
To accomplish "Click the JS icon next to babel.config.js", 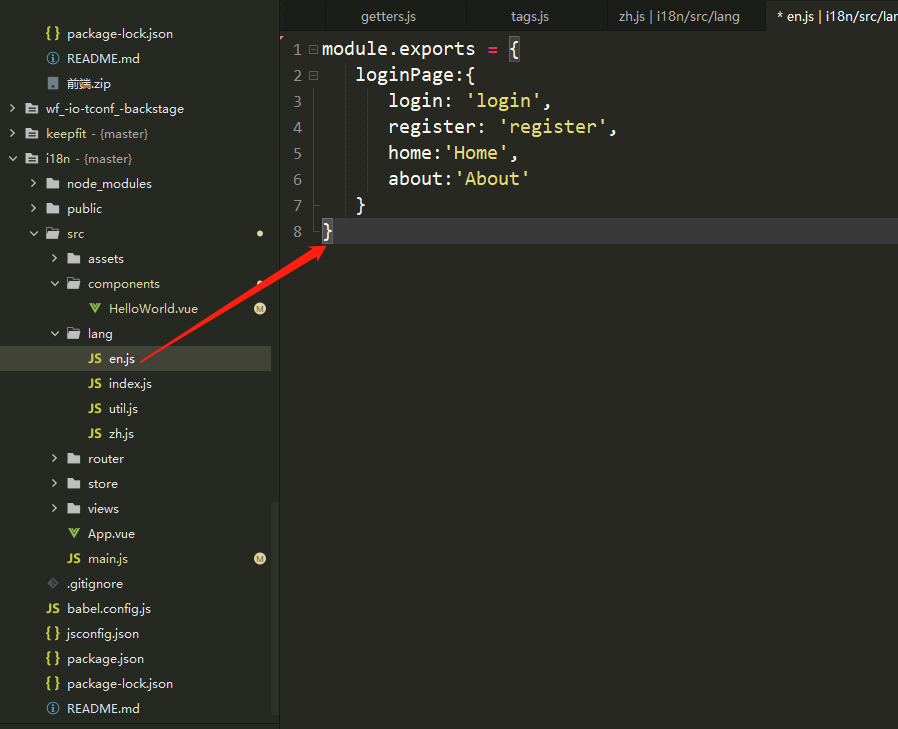I will (53, 609).
